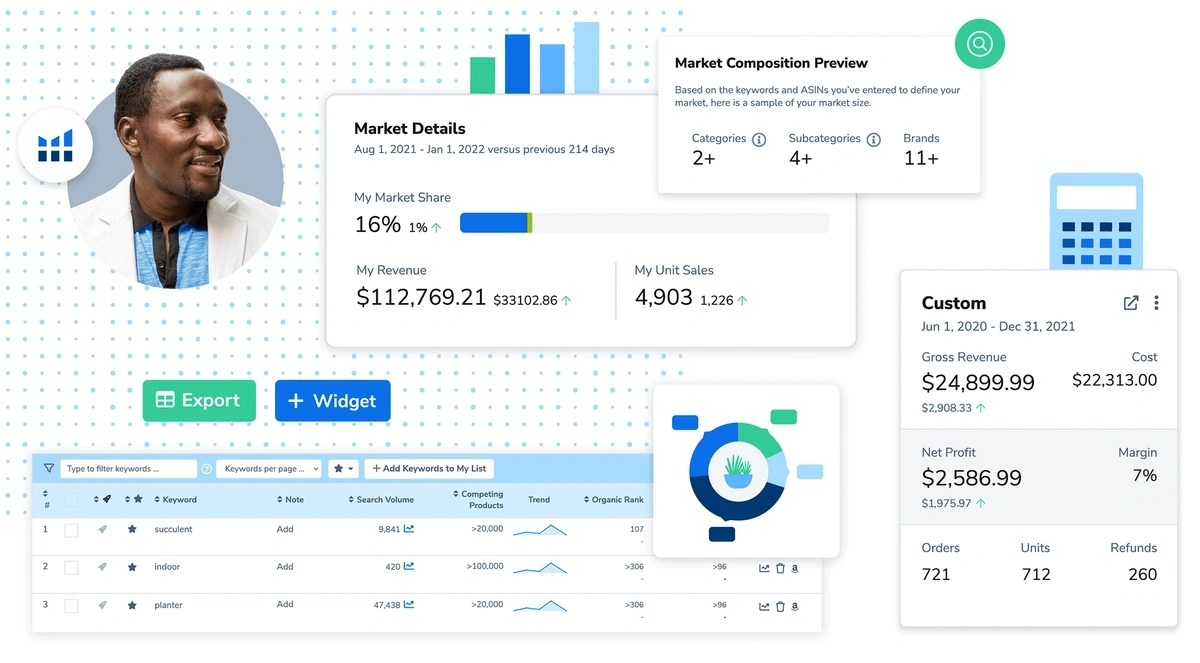The image size is (1200, 663).
Task: Toggle the star for the indoor keyword
Action: point(132,567)
